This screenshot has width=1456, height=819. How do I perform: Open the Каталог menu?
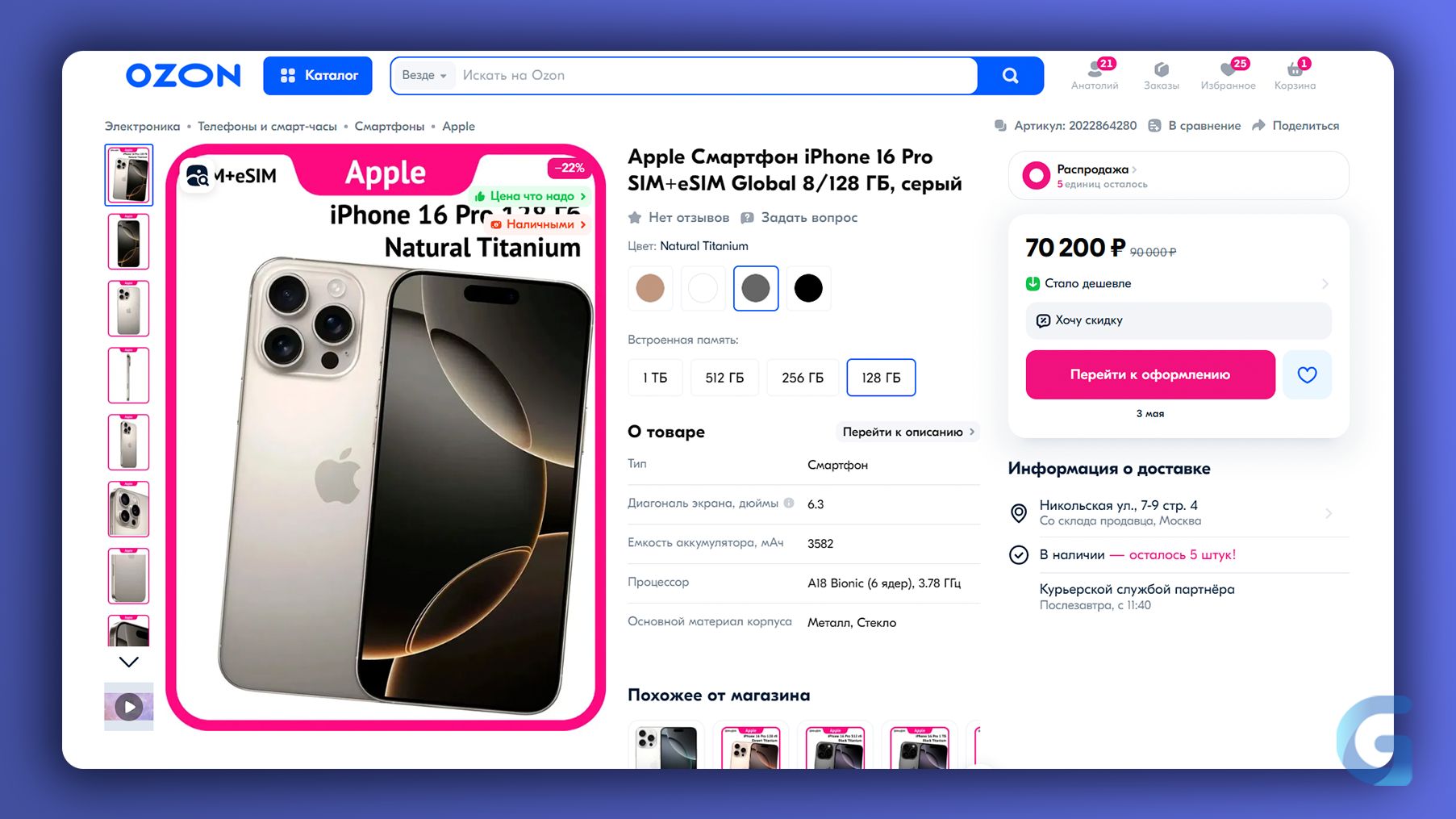[x=318, y=76]
